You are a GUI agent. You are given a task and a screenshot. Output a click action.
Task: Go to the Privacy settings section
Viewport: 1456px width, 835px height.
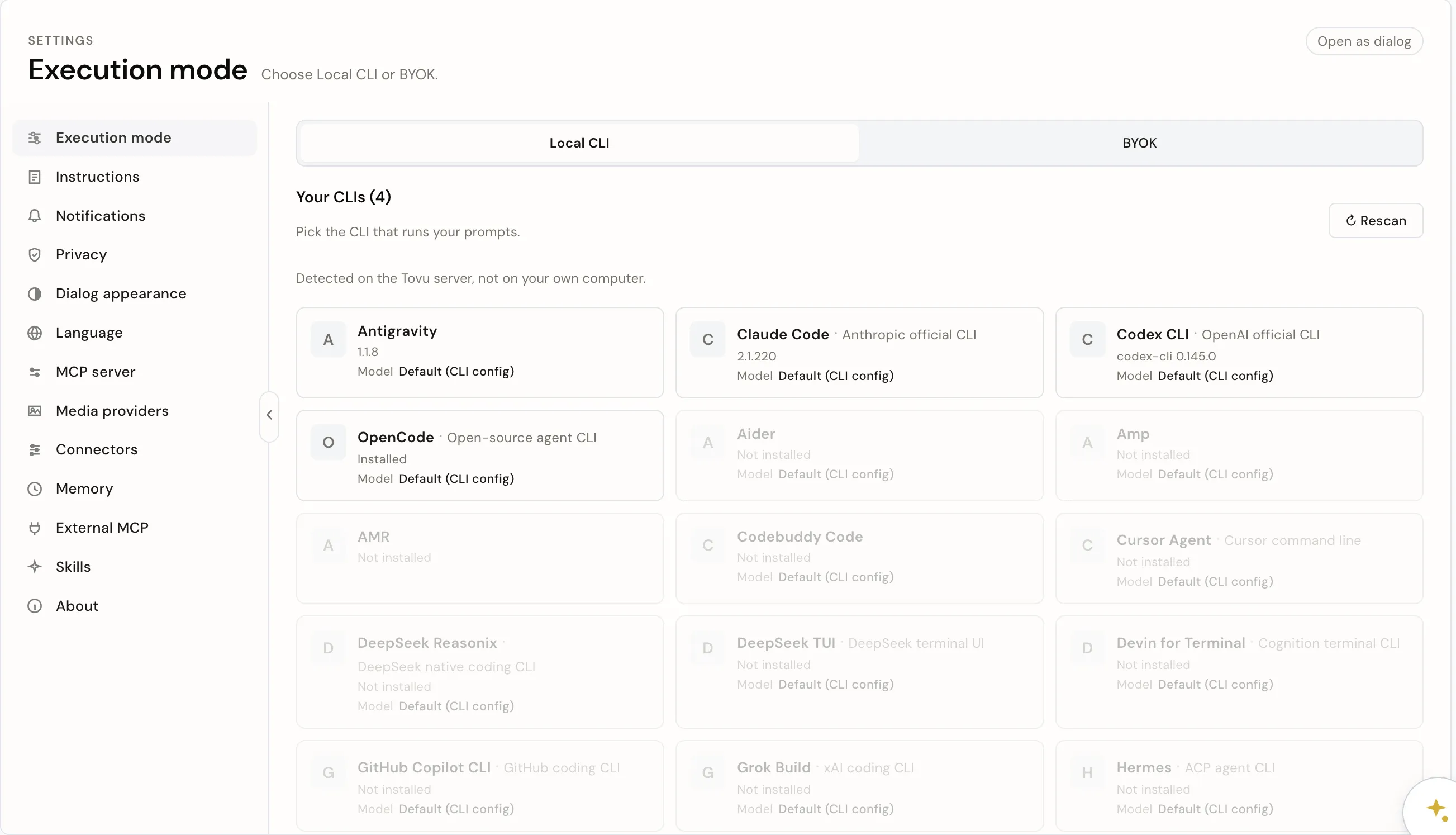(x=135, y=255)
